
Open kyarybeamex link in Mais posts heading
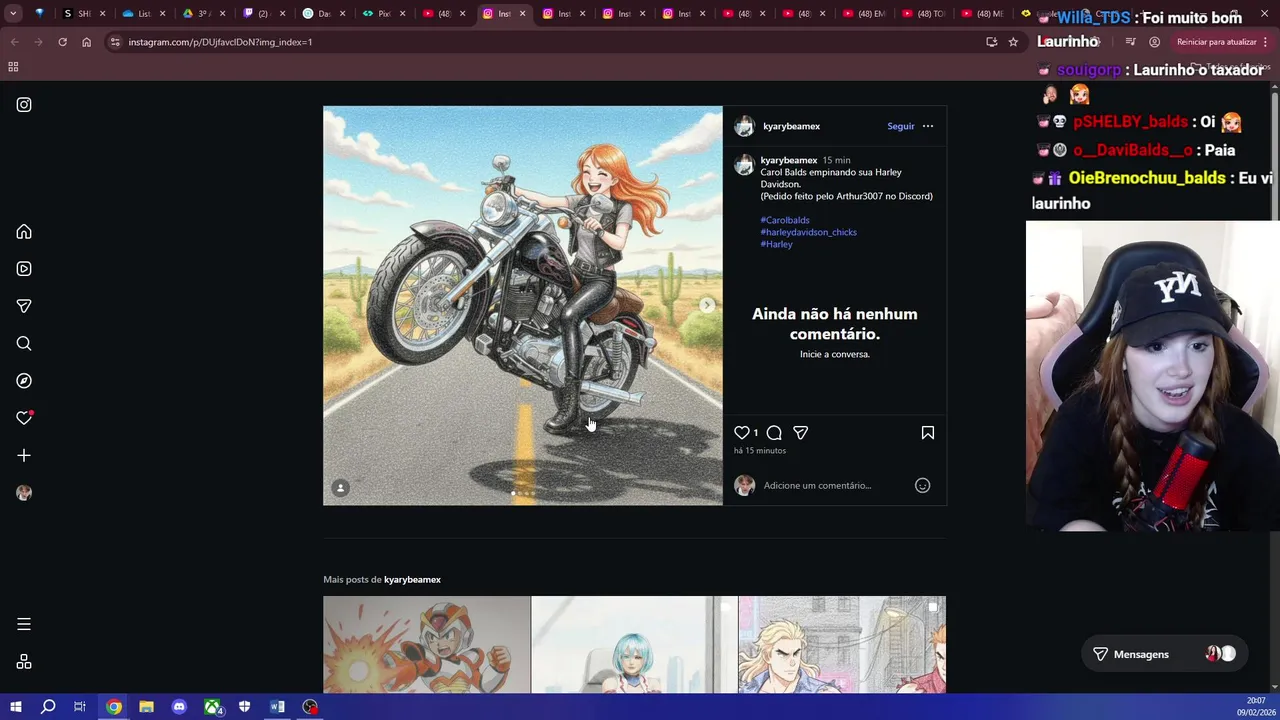tap(412, 580)
